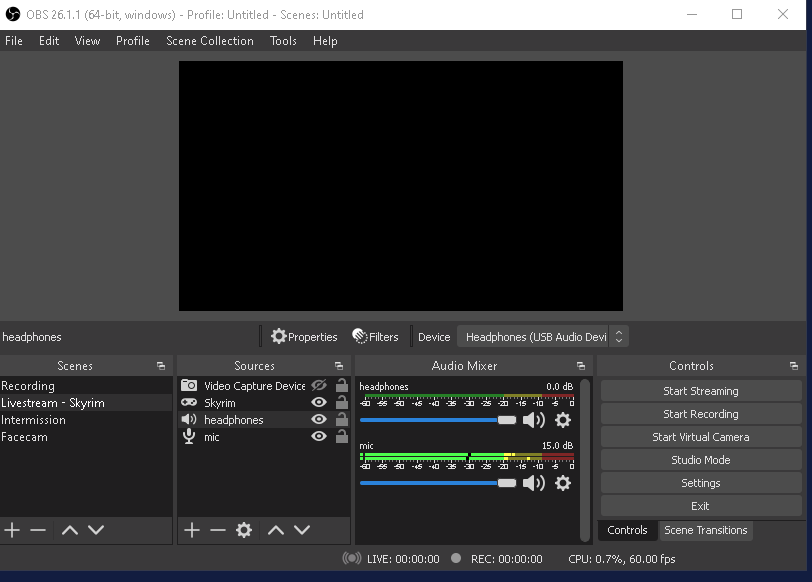This screenshot has height=582, width=812.
Task: Move selected scene down
Action: (x=96, y=530)
